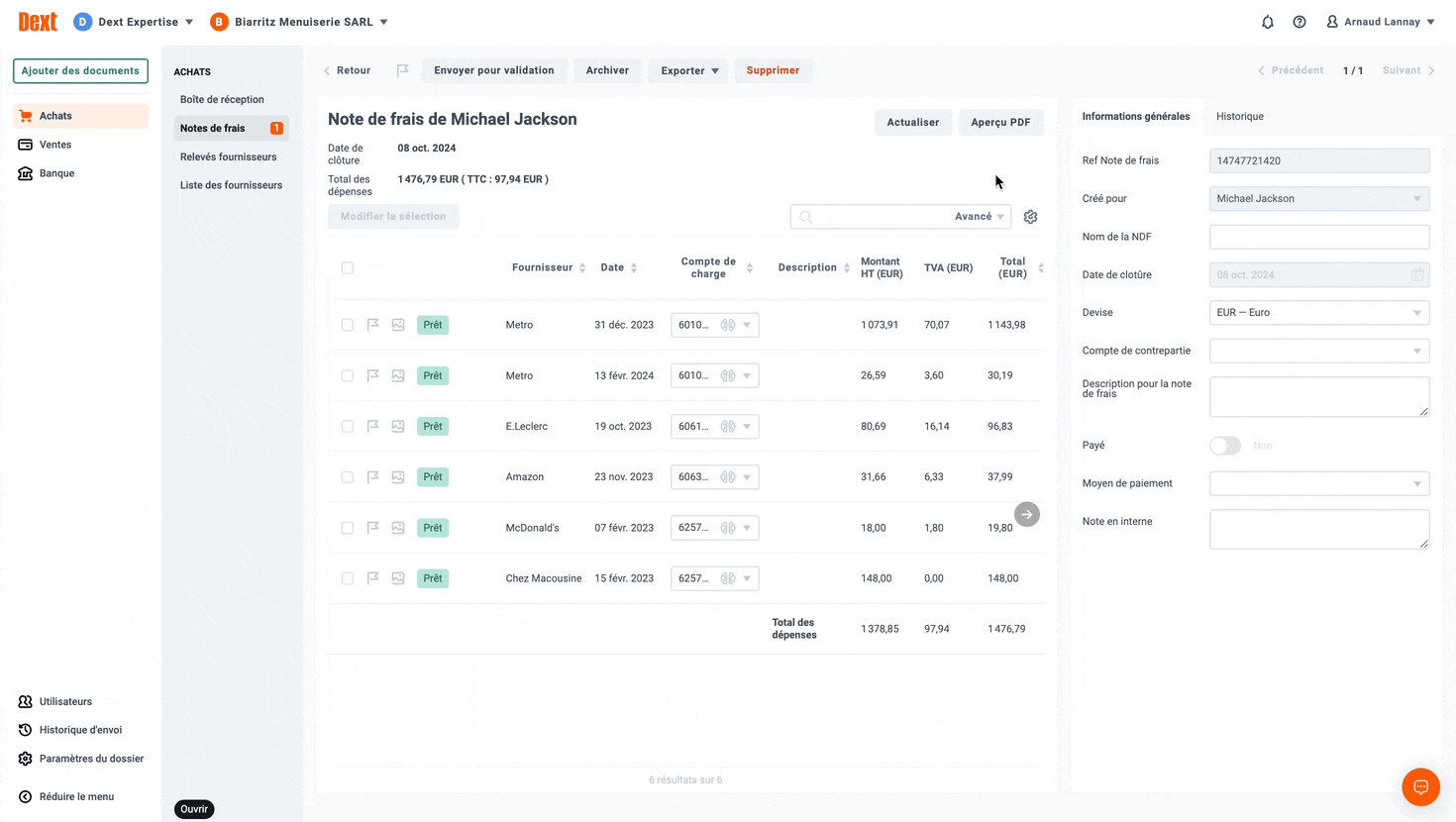
Task: Tick checkbox for McDonald's row
Action: coord(348,528)
